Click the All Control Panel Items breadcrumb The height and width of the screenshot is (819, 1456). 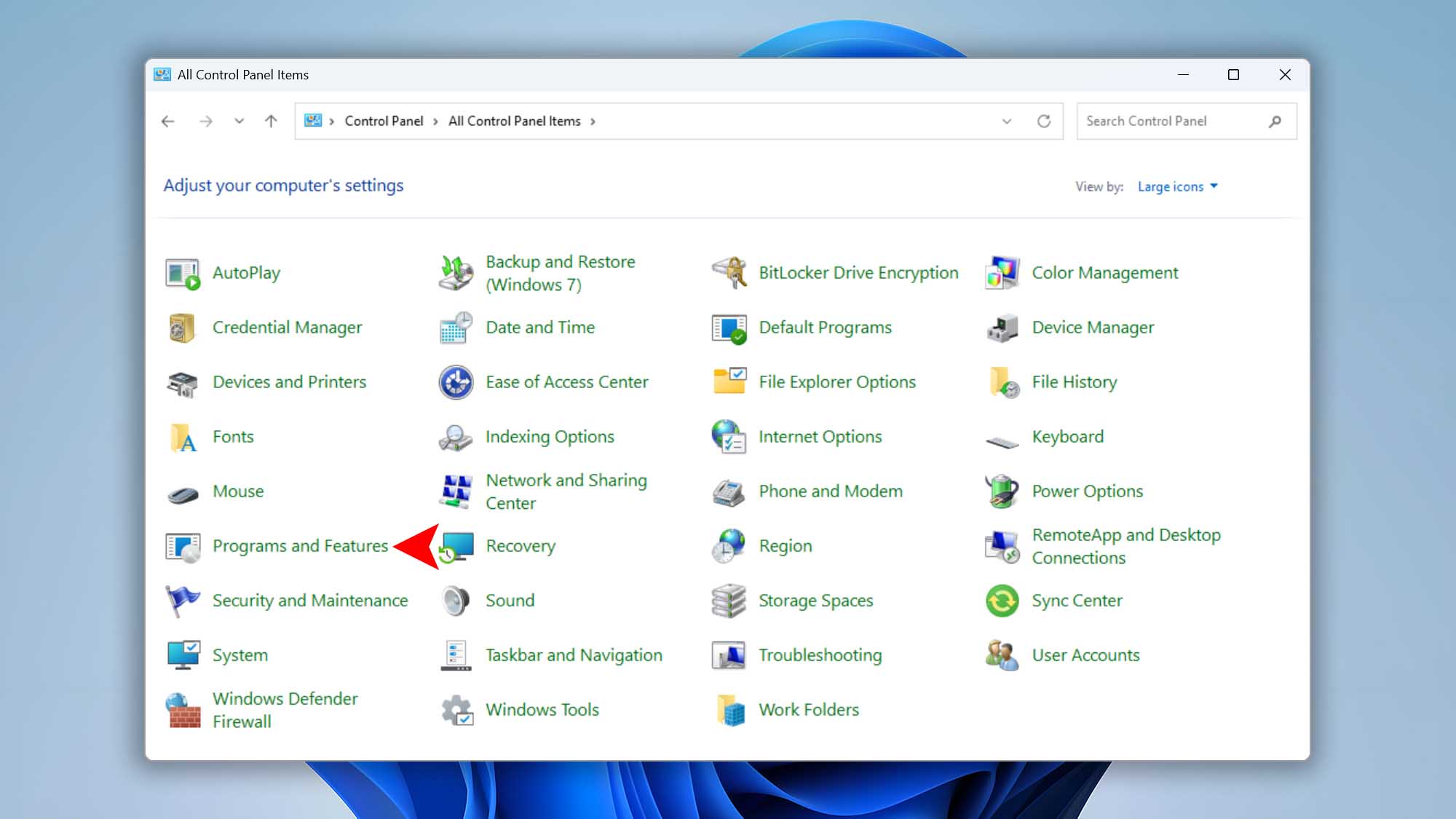pyautogui.click(x=515, y=122)
